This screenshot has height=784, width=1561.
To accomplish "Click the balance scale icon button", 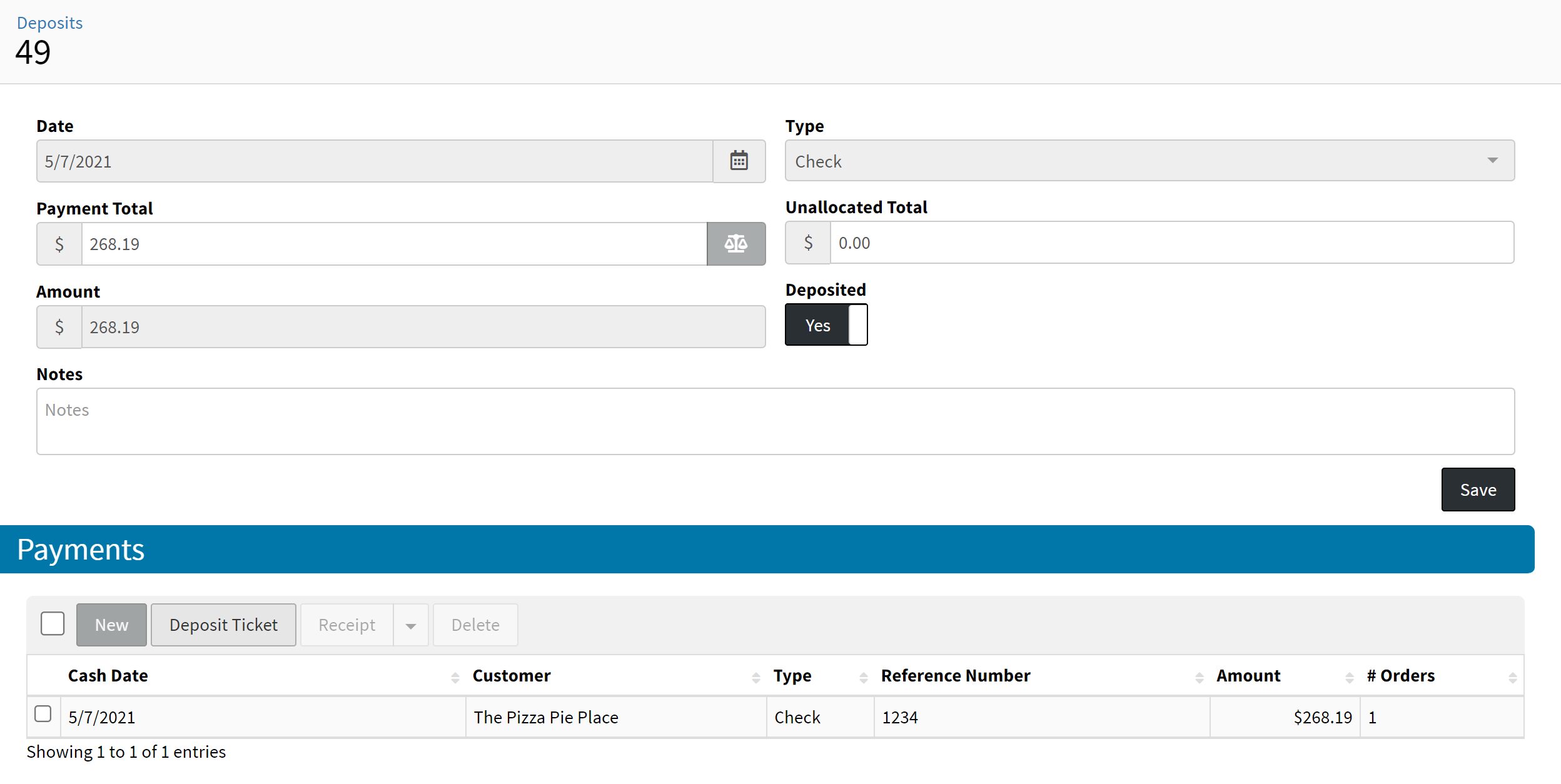I will (x=735, y=244).
